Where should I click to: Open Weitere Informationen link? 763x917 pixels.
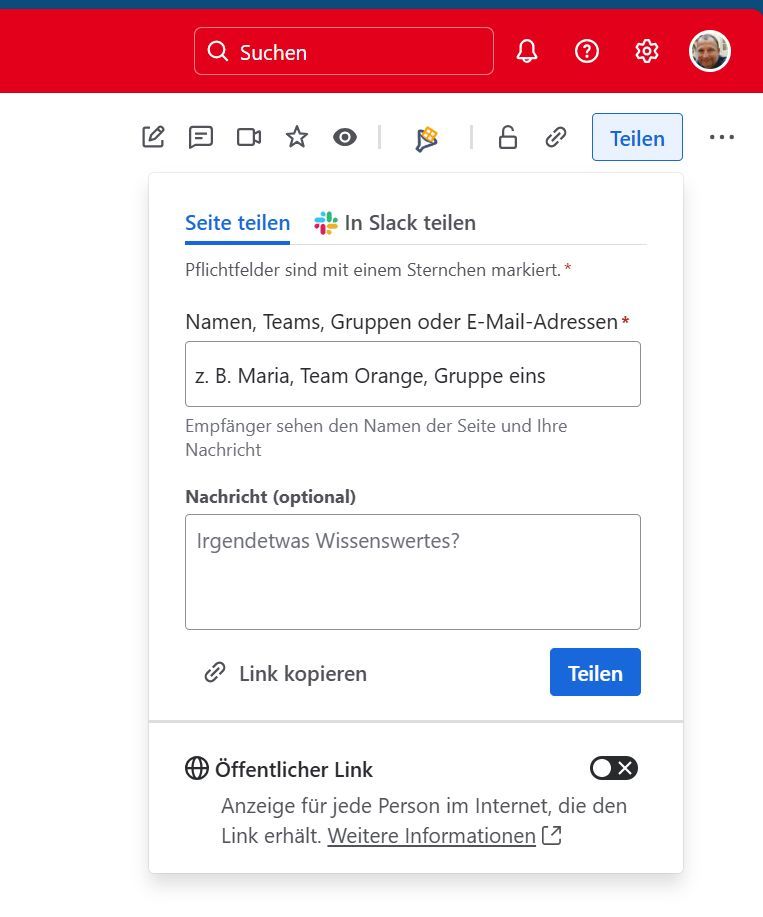click(x=431, y=836)
